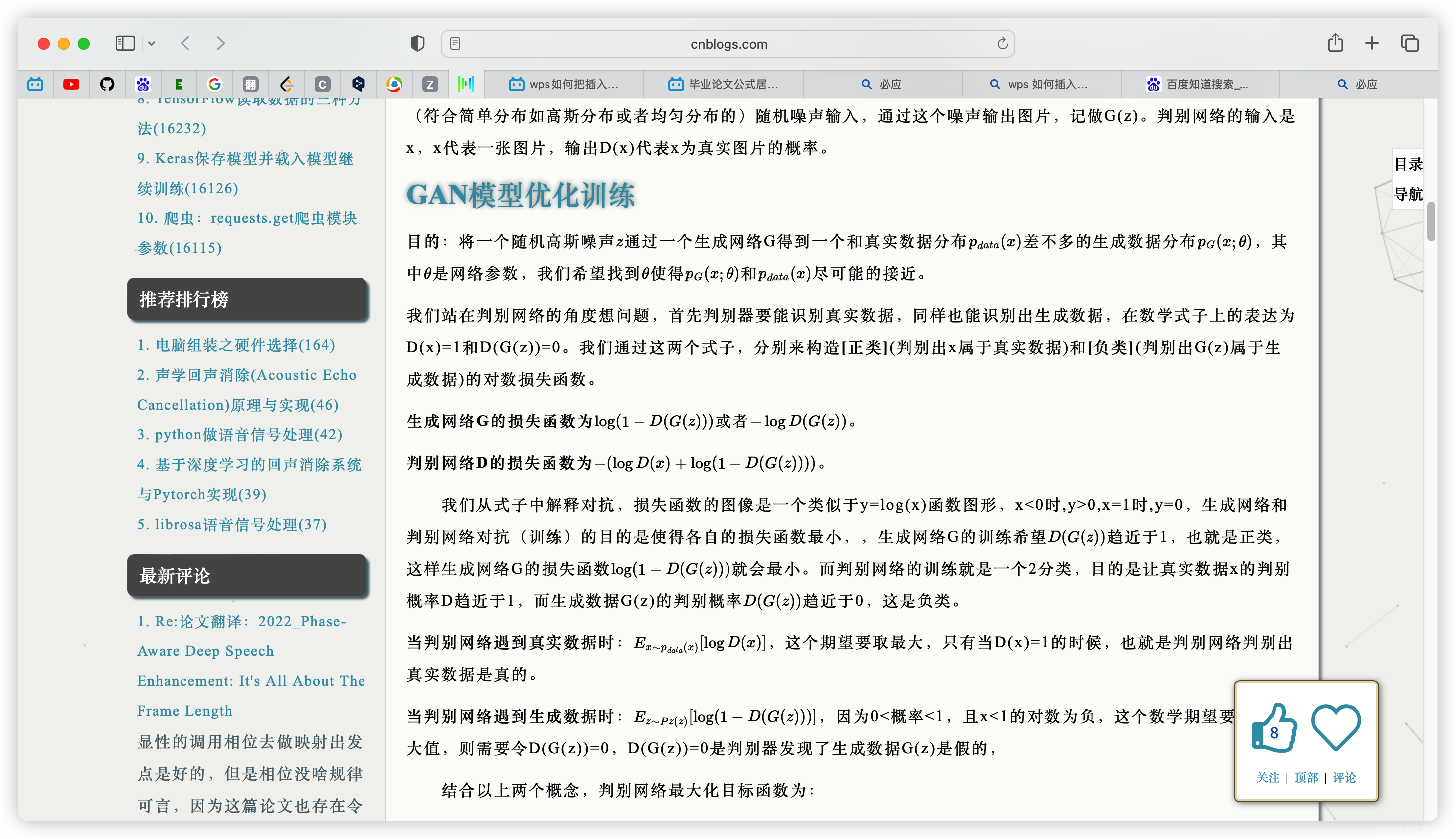This screenshot has height=839, width=1456.
Task: Click the privacy shield icon
Action: click(x=417, y=44)
